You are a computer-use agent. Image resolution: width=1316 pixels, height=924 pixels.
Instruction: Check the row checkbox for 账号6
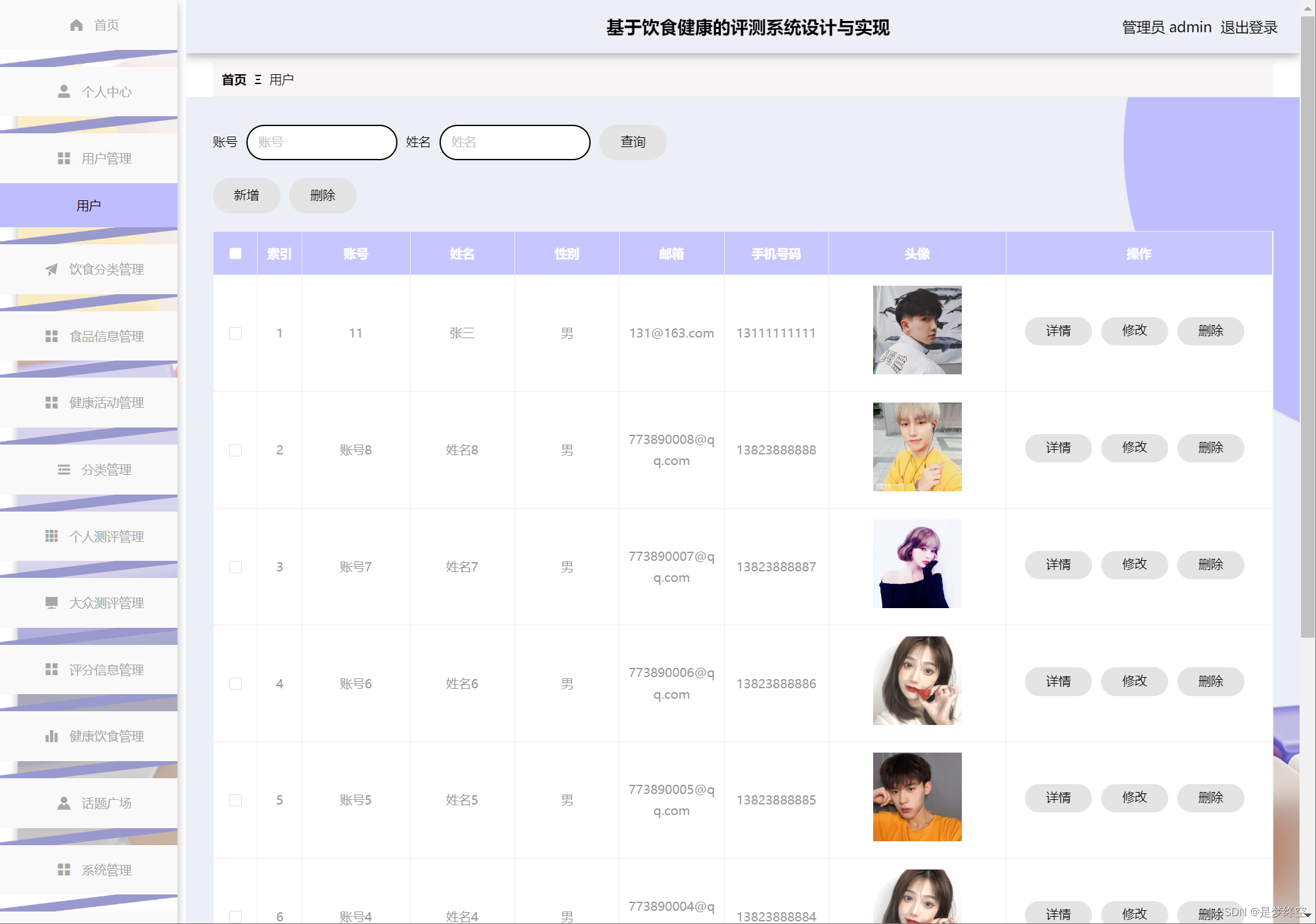235,684
